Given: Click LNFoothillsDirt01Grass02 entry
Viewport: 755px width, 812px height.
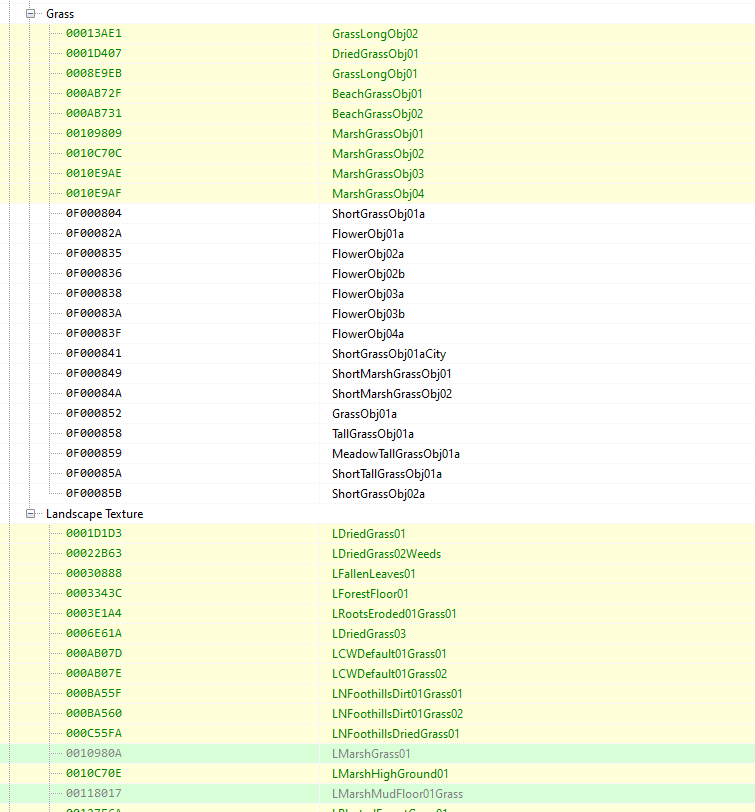Looking at the screenshot, I should coord(397,714).
